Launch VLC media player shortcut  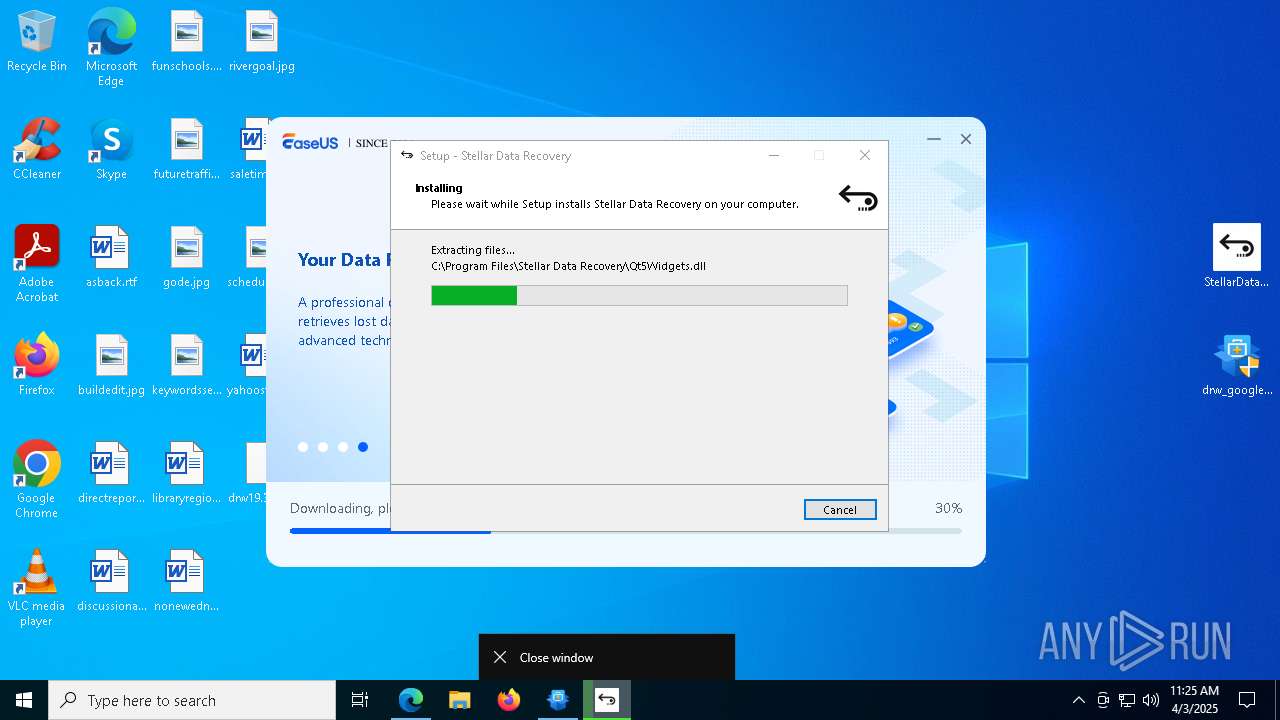pyautogui.click(x=37, y=588)
